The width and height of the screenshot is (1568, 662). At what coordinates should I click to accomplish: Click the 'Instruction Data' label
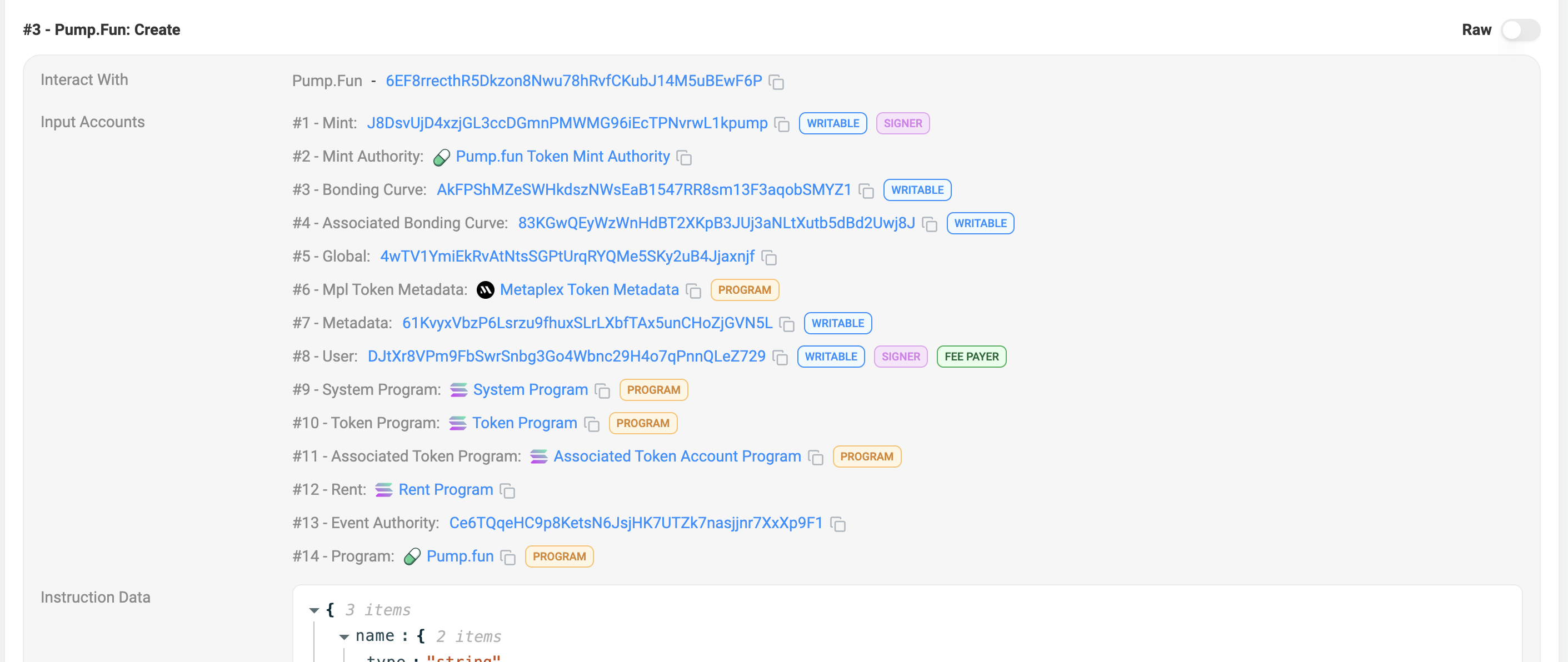tap(96, 598)
